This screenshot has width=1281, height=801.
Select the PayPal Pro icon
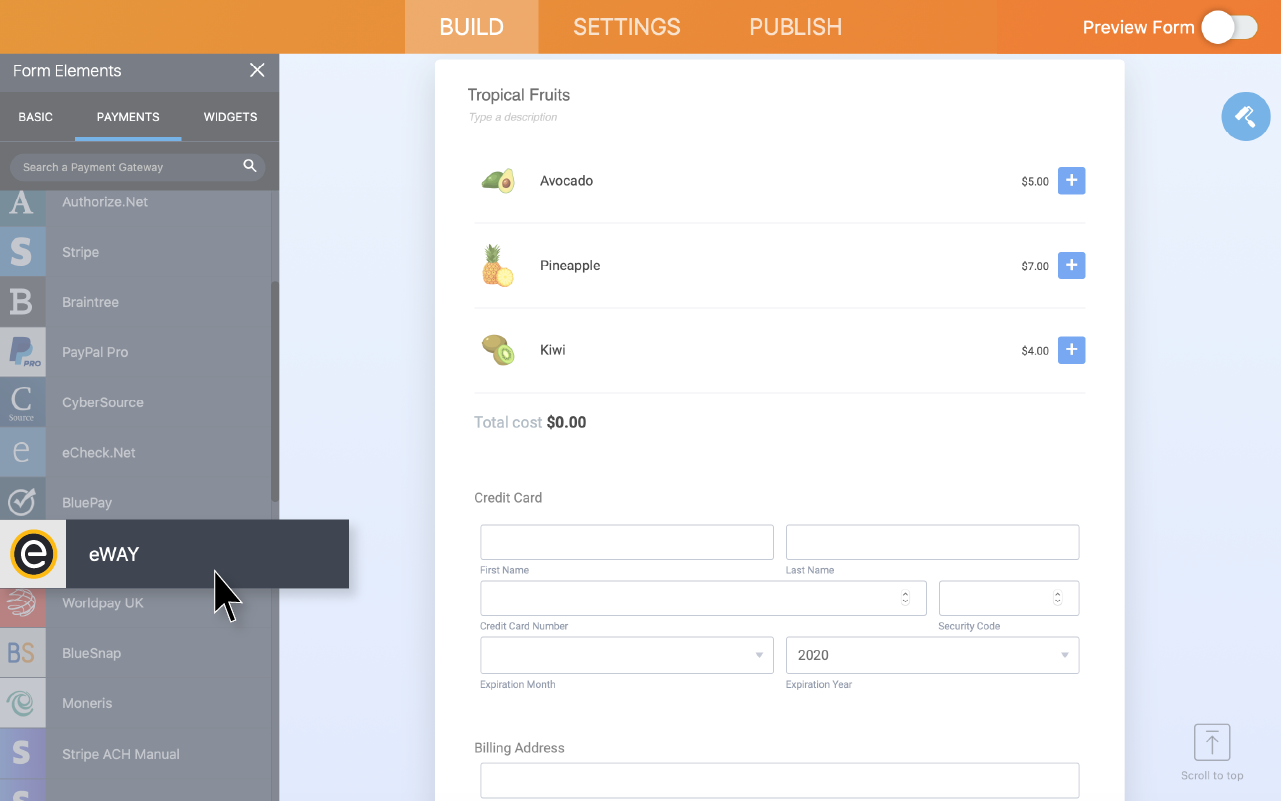[x=22, y=352]
